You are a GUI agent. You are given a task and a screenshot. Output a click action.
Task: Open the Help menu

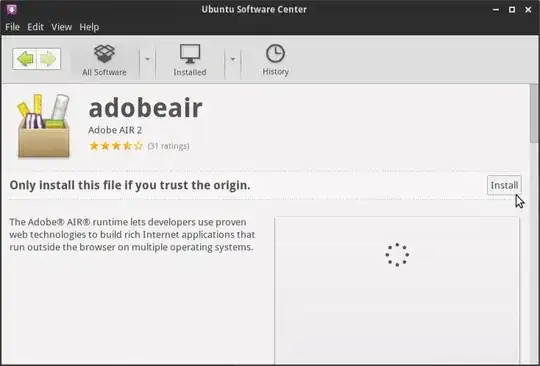[89, 27]
